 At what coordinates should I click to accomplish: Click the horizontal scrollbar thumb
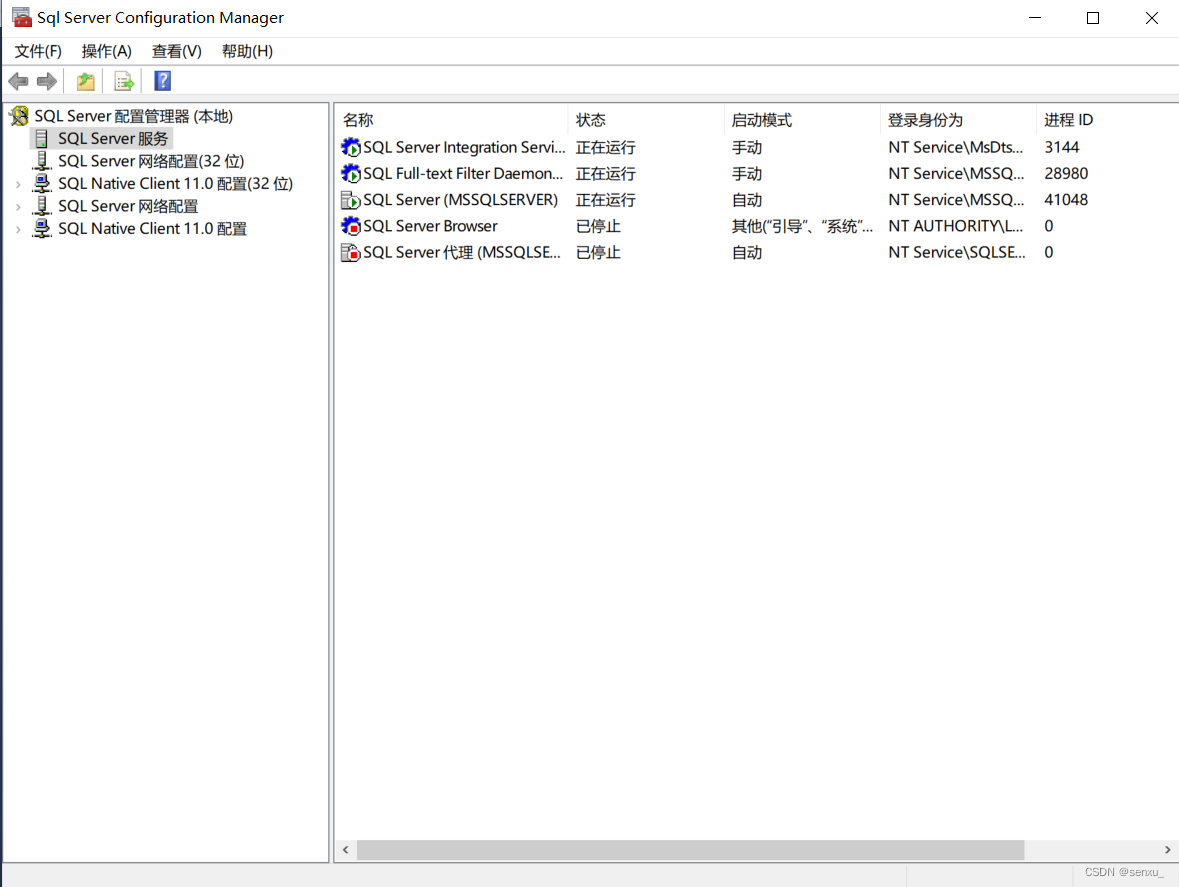(690, 849)
